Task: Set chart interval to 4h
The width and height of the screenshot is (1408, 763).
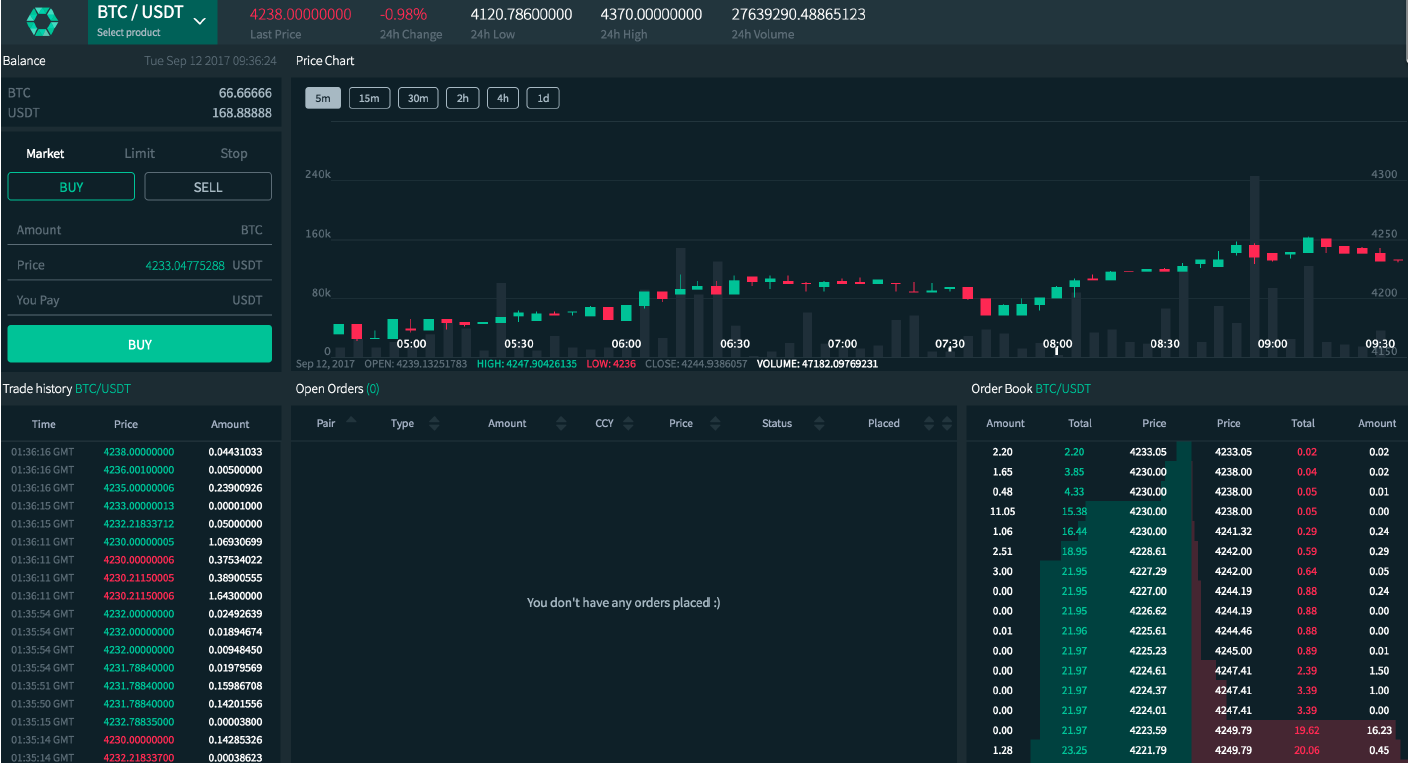Action: click(503, 98)
